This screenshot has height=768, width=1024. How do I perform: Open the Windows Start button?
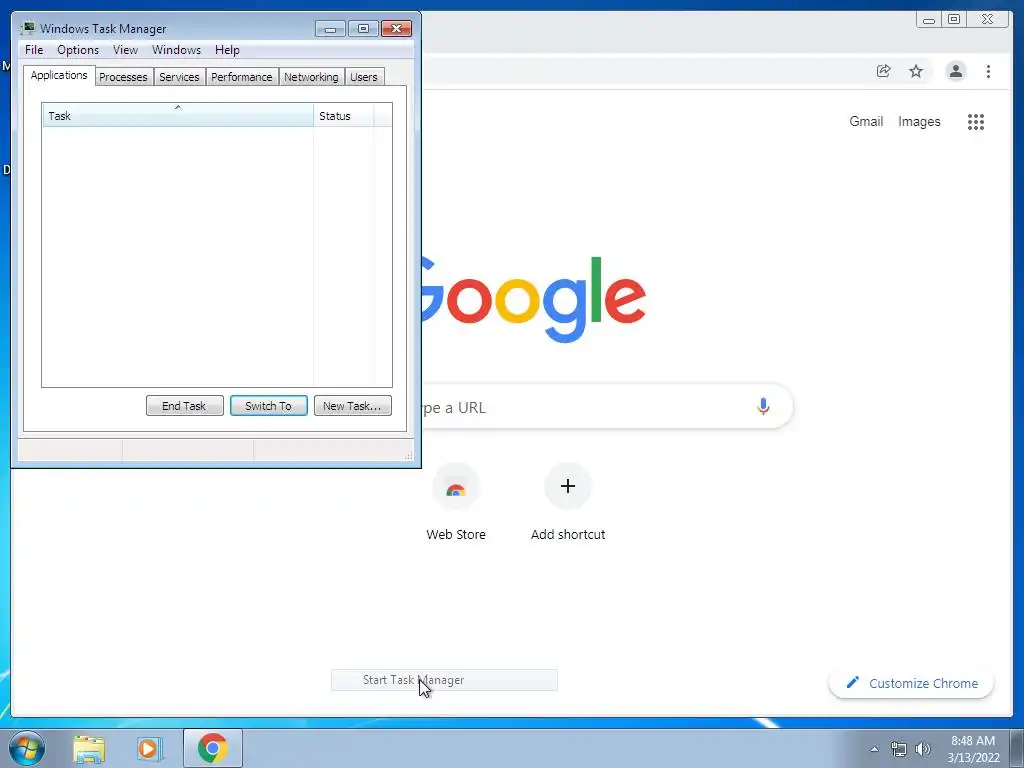(x=27, y=748)
